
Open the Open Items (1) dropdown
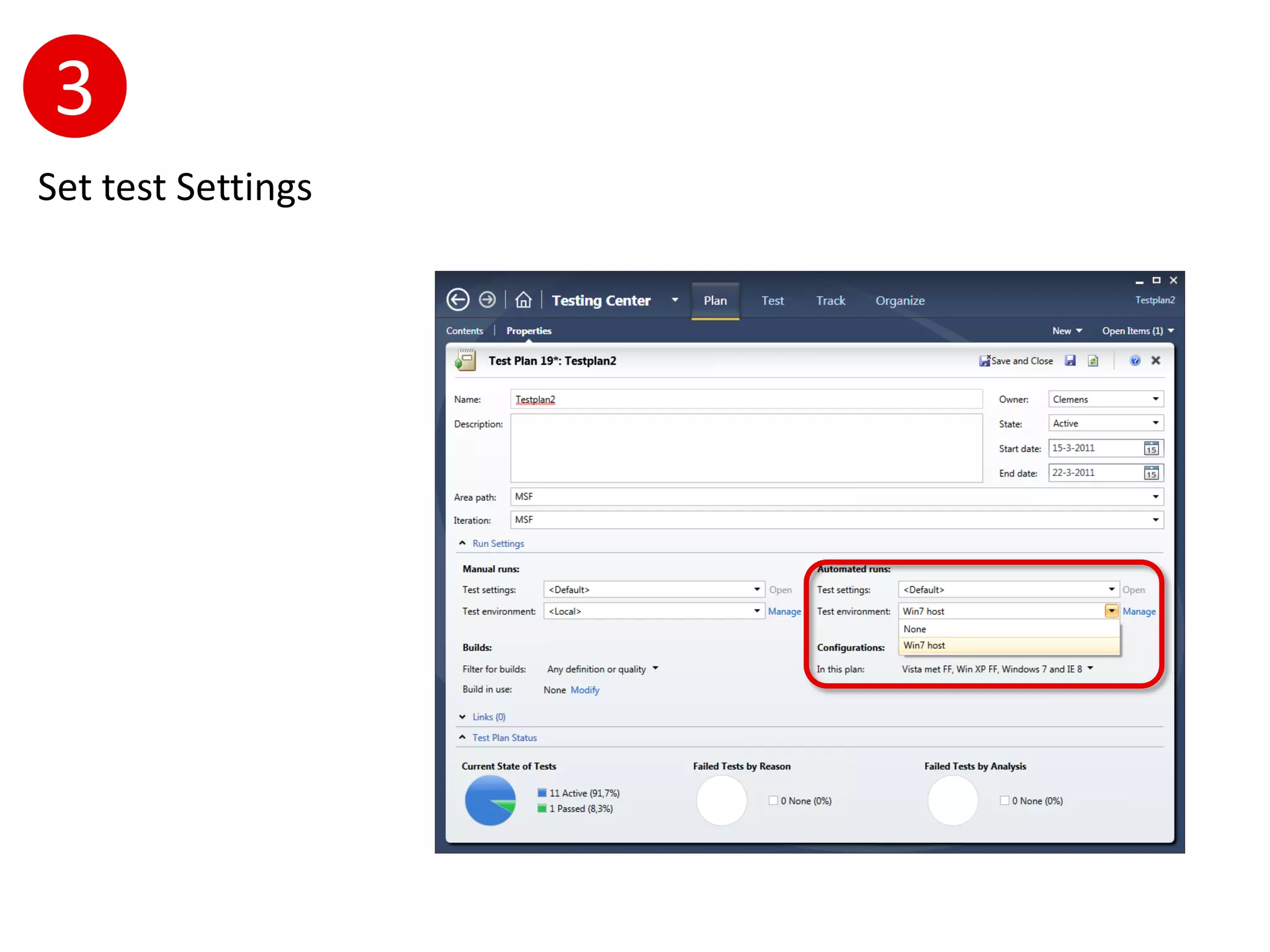pyautogui.click(x=1138, y=331)
